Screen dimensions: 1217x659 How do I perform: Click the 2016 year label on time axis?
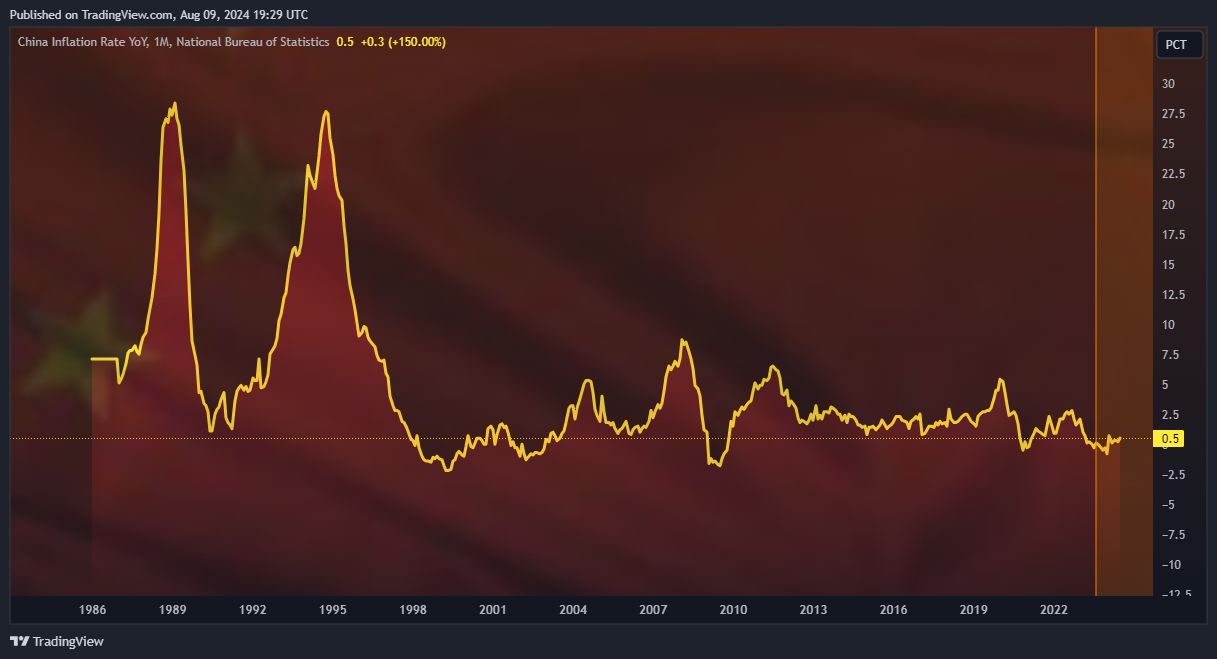pos(893,610)
